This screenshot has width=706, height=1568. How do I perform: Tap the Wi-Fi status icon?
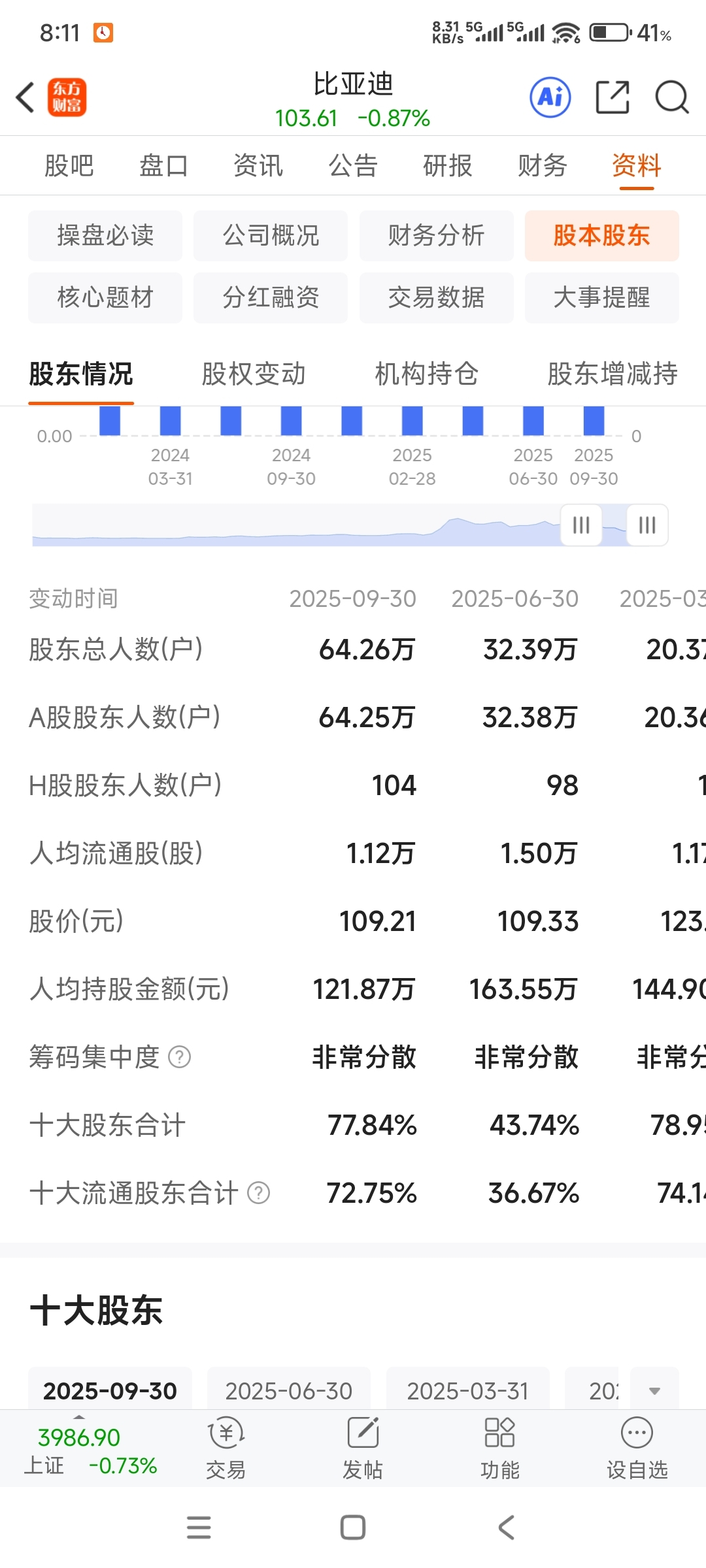pos(565,33)
